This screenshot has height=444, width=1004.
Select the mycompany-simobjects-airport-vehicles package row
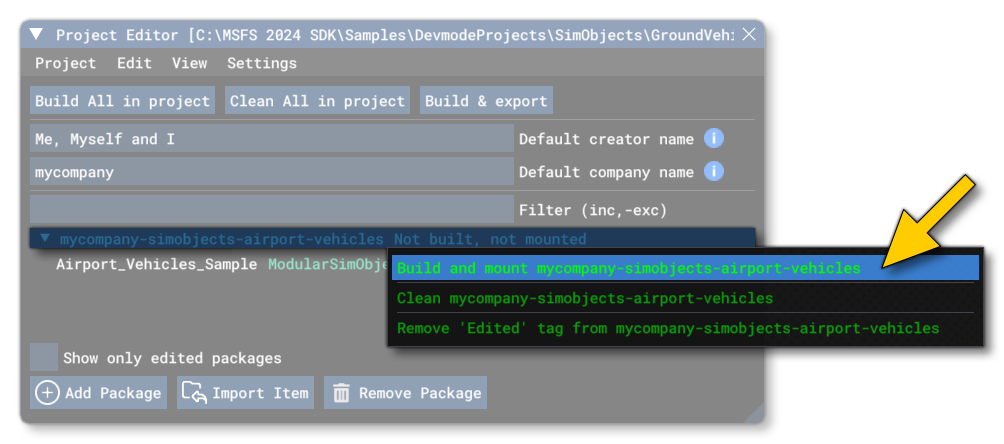393,238
